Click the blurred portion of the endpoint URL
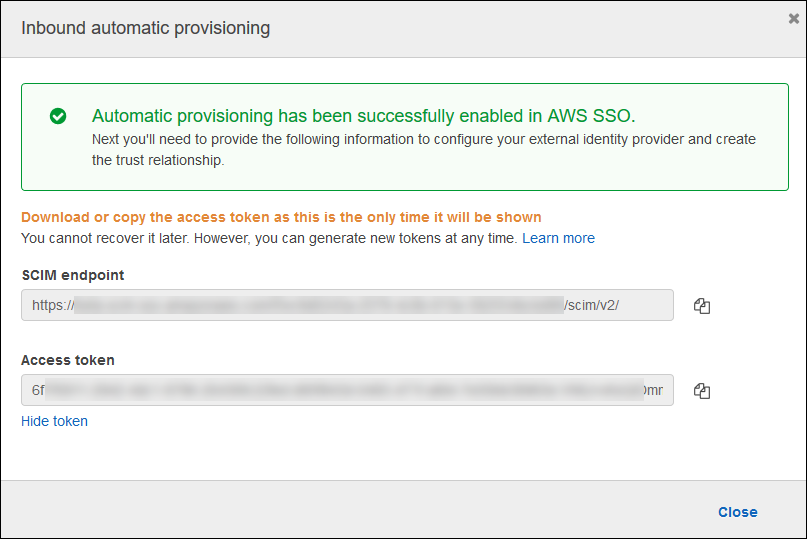Image resolution: width=807 pixels, height=539 pixels. (x=320, y=305)
